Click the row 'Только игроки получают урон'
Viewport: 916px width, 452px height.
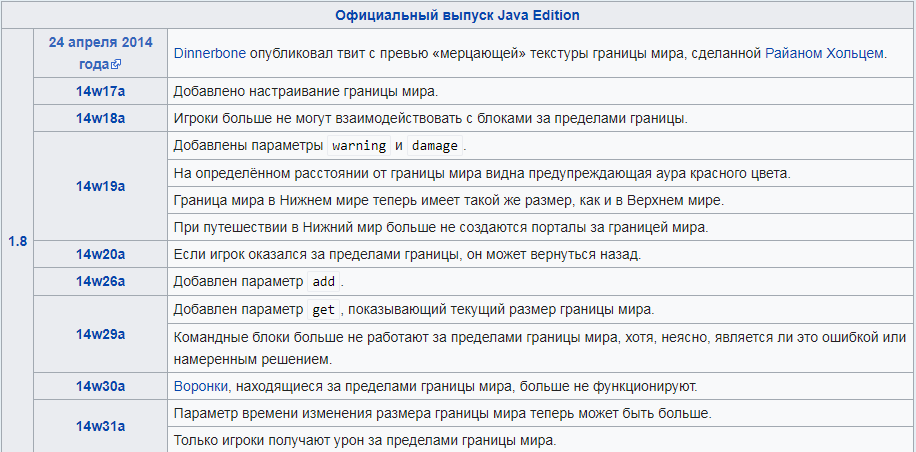541,439
